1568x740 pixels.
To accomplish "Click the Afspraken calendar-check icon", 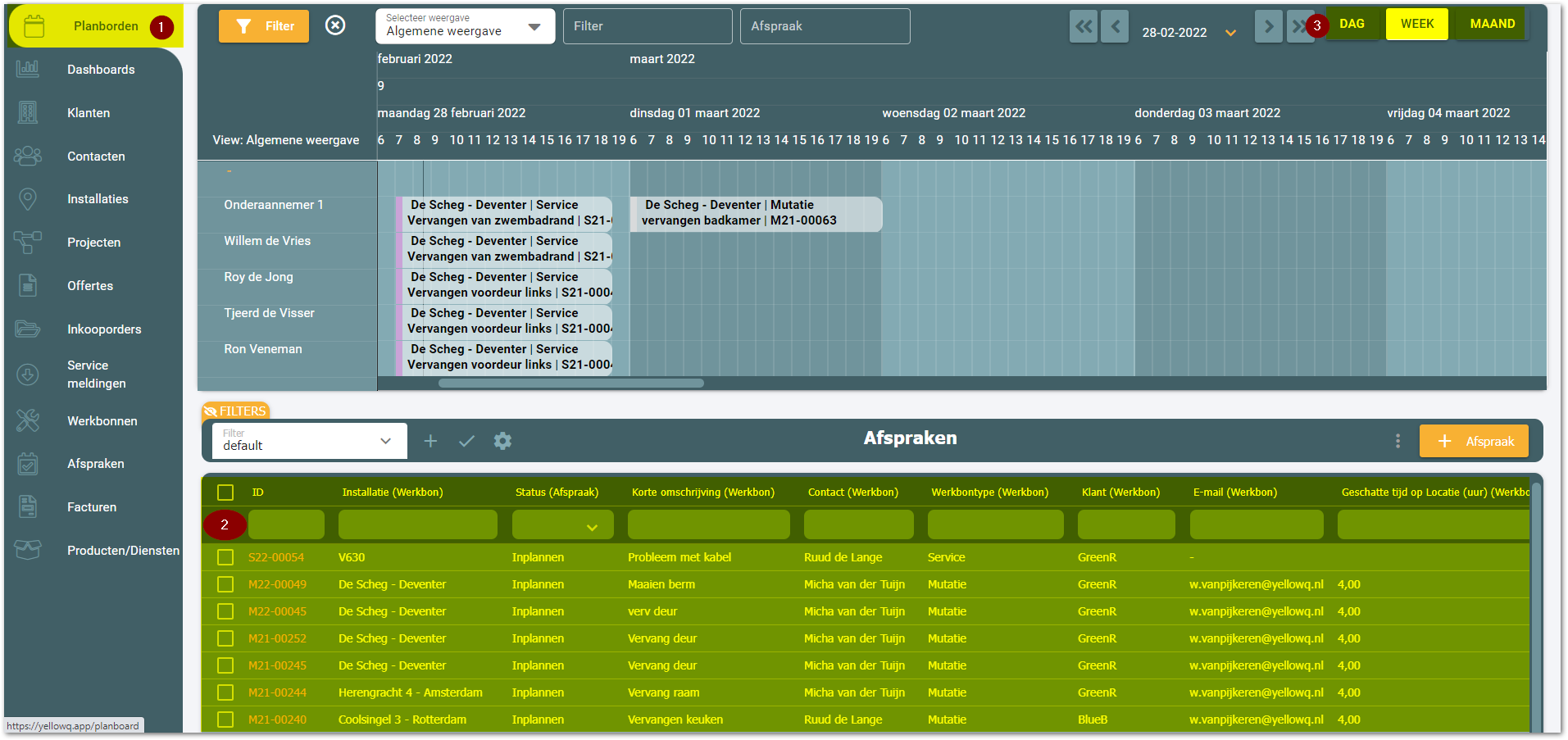I will pos(28,464).
